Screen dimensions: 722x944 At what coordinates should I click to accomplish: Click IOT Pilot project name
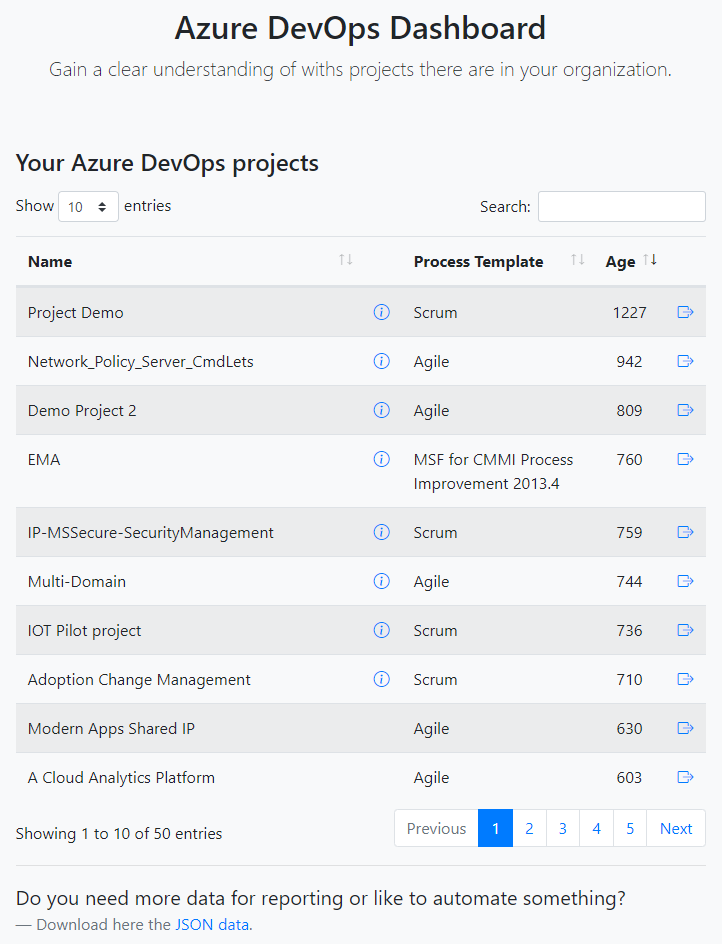tap(84, 630)
